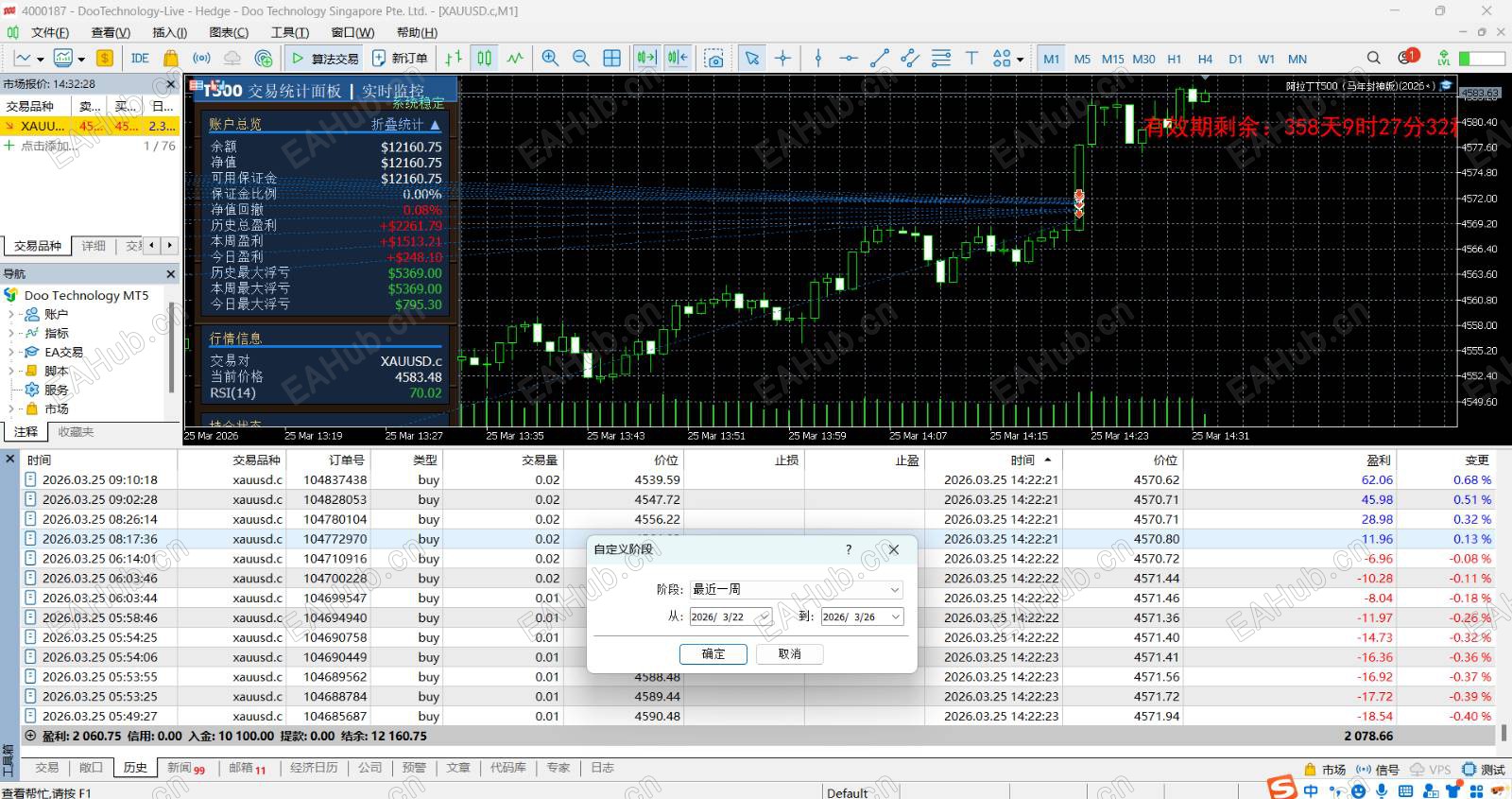Switch to the 交易 tab in toolbox

pyautogui.click(x=46, y=768)
